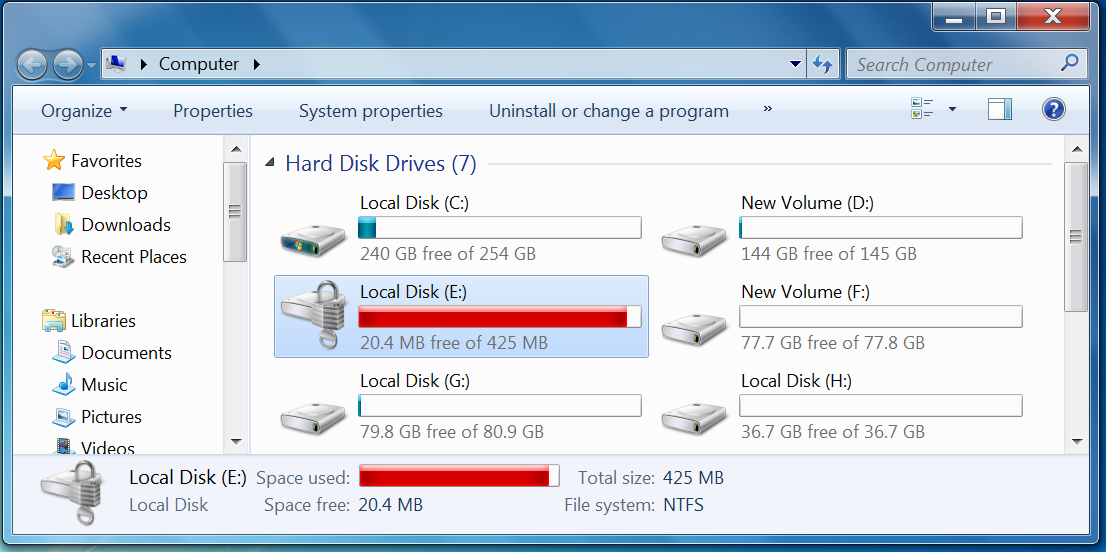
Task: Click the details pane Space used bar
Action: point(459,476)
